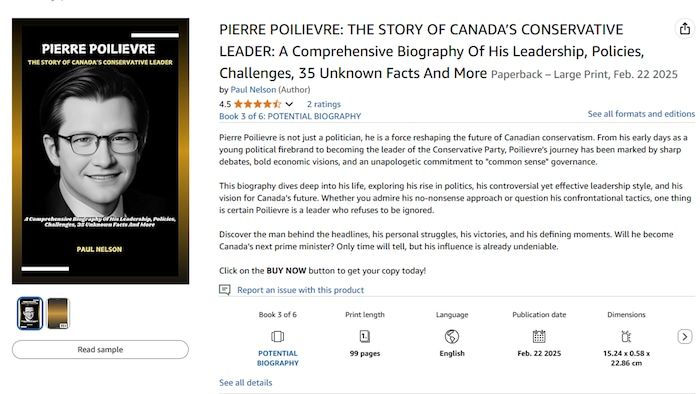This screenshot has width=700, height=394.
Task: Click the large book cover image
Action: pyautogui.click(x=100, y=151)
